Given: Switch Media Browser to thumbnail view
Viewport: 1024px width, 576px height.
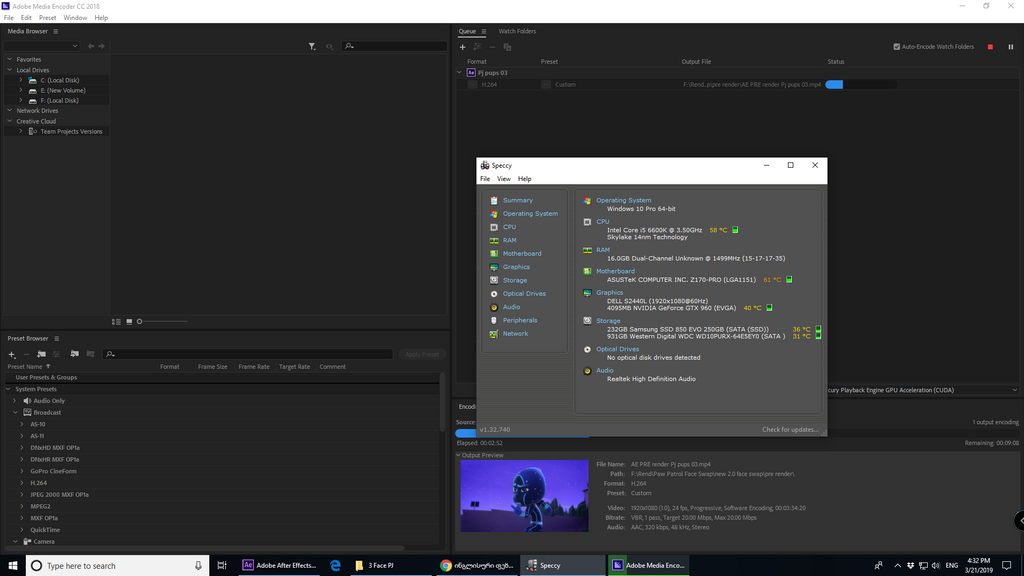Looking at the screenshot, I should (130, 321).
